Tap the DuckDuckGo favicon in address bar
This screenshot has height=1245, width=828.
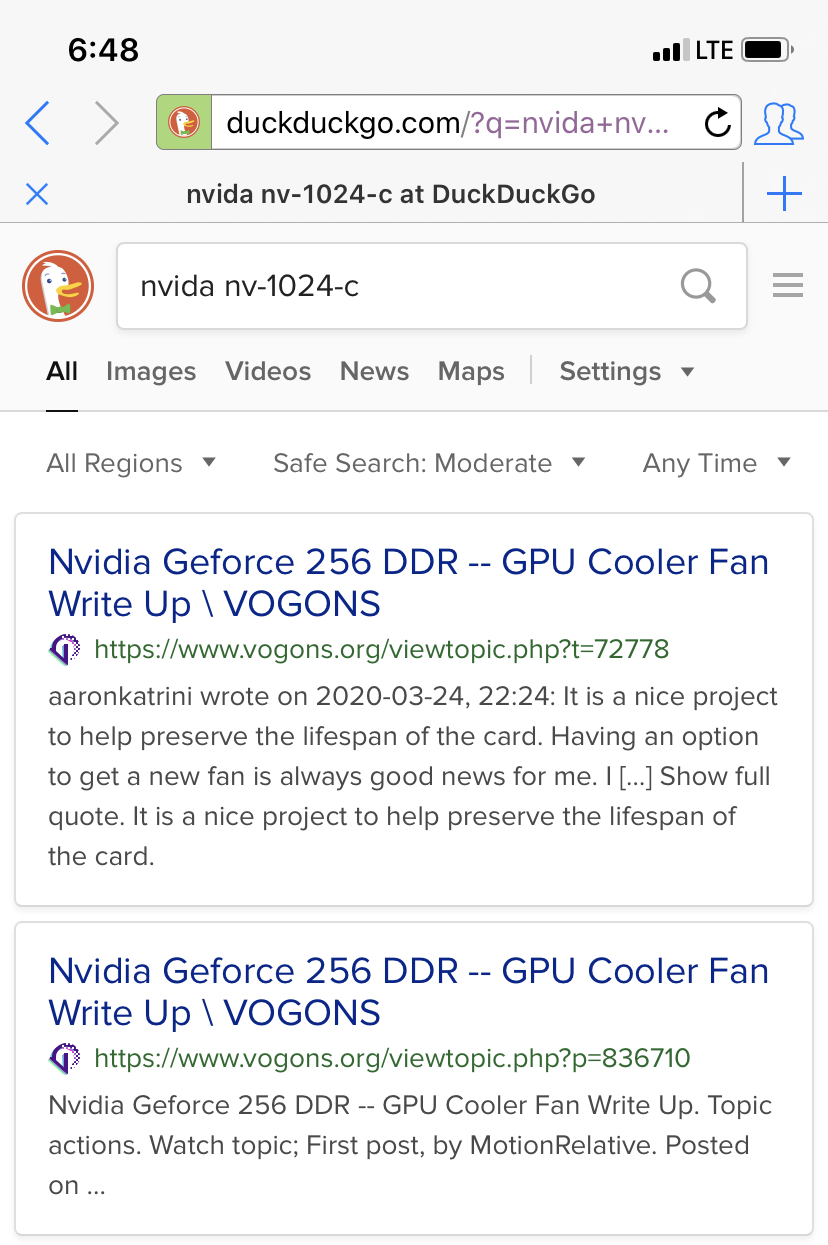184,123
